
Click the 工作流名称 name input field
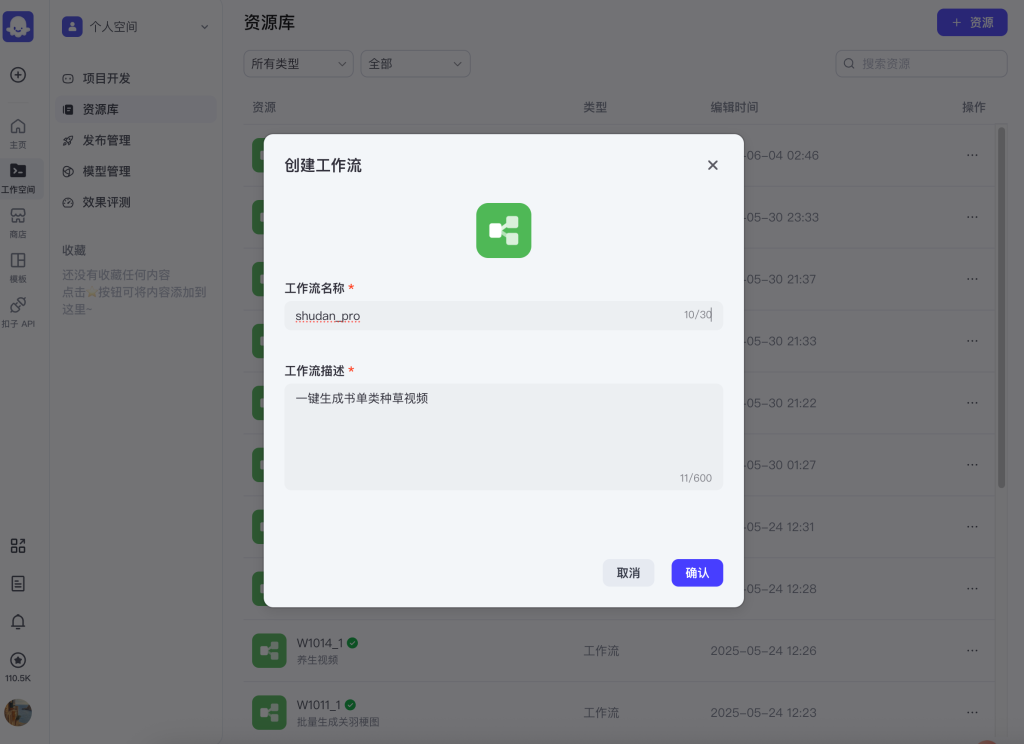[503, 314]
